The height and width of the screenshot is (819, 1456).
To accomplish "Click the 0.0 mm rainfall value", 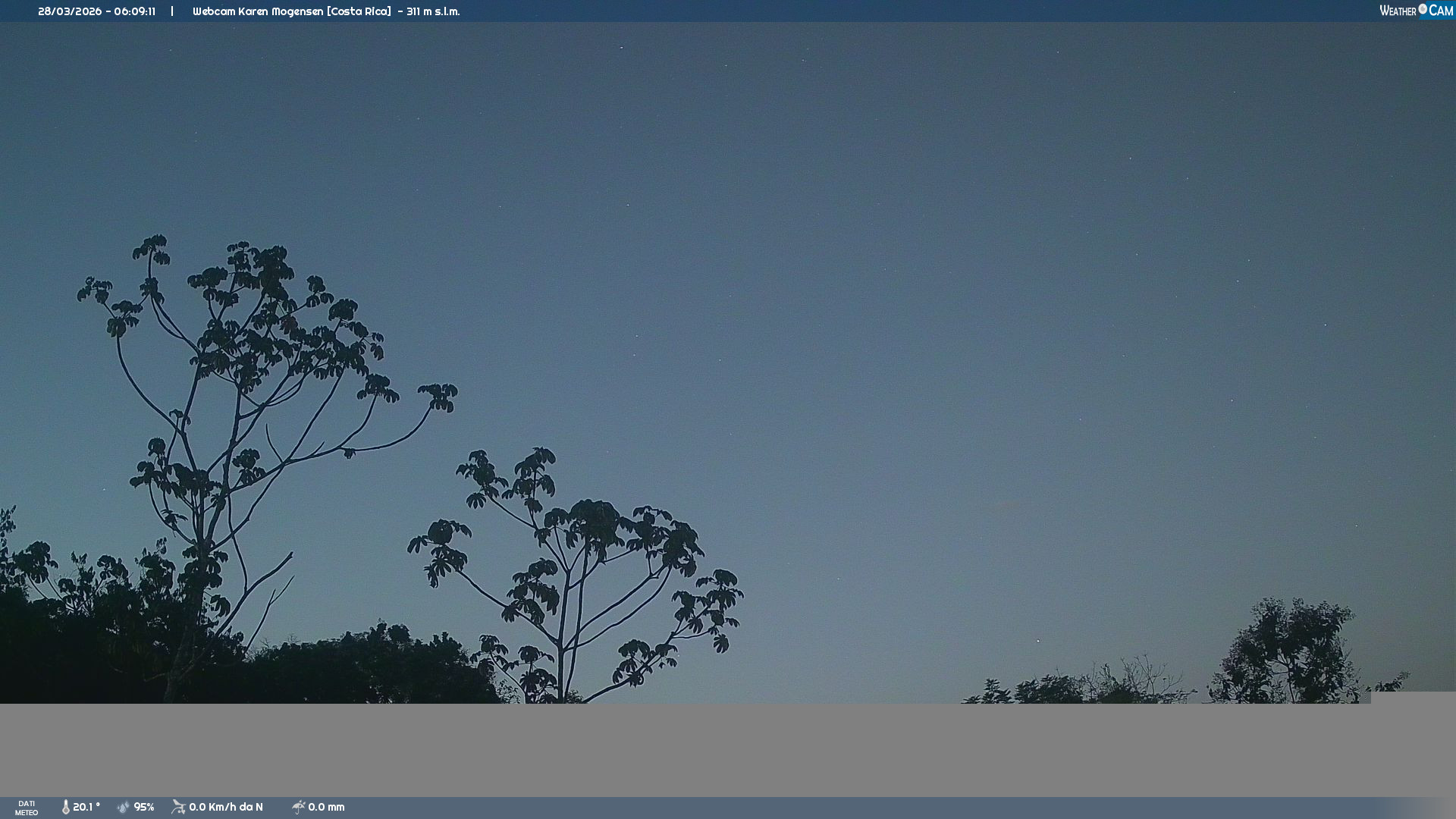I will tap(326, 807).
